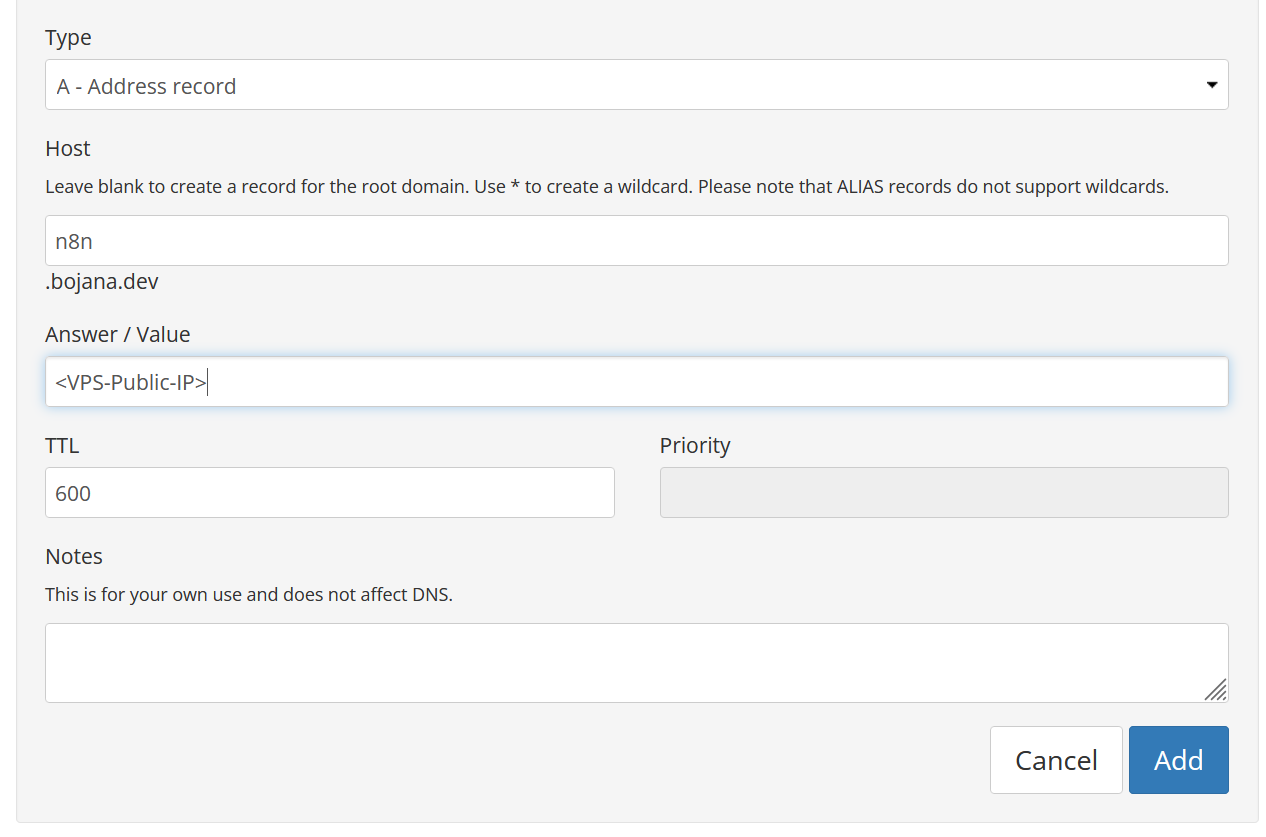Click the Notes textarea resize handle
The image size is (1266, 837).
coord(1216,690)
